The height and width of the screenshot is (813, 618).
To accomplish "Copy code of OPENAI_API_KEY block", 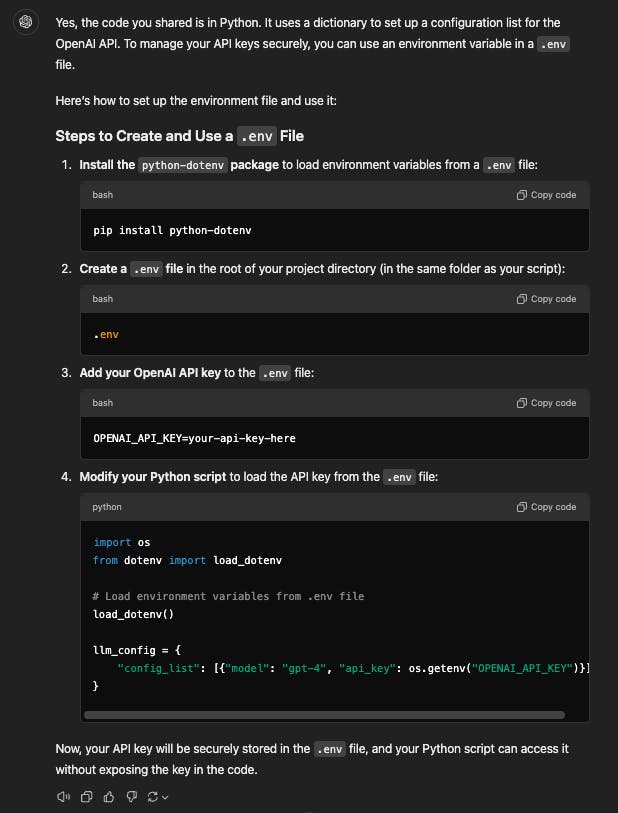I will (x=546, y=403).
